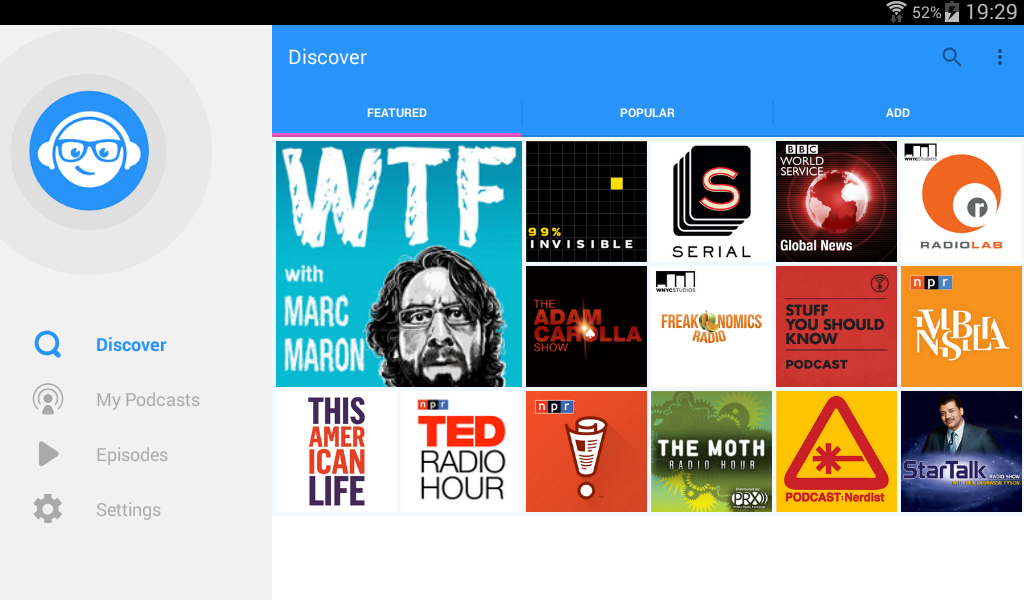Select the Discover magnifier icon in sidebar
The width and height of the screenshot is (1024, 600).
[48, 344]
